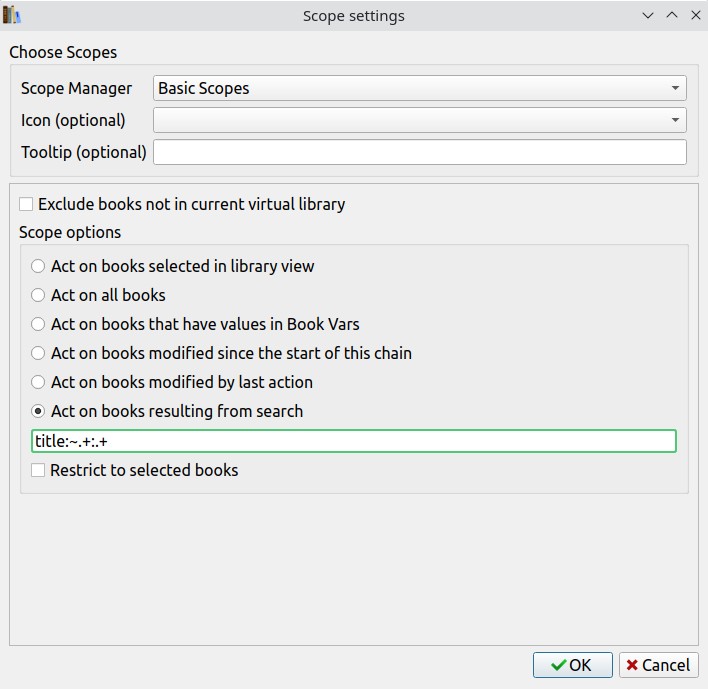Click the Scope options heading label
Viewport: 708px width, 689px height.
click(x=70, y=232)
